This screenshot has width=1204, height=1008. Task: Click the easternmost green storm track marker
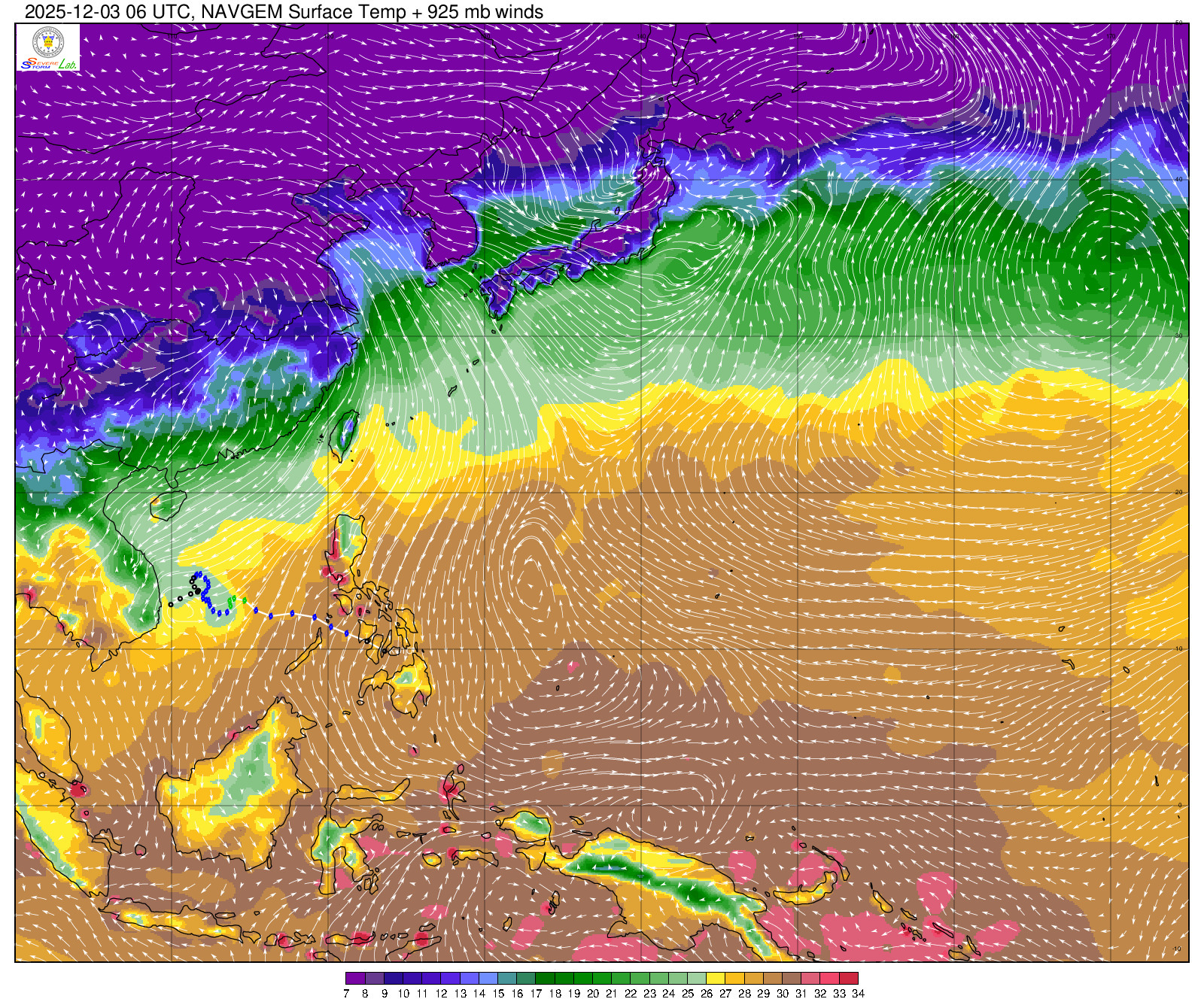[x=245, y=600]
